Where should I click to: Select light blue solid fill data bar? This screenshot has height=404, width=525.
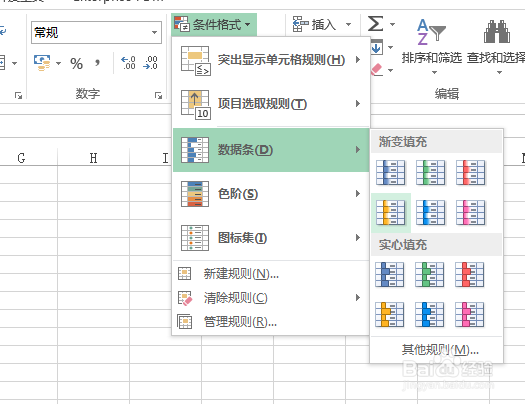[x=430, y=315]
